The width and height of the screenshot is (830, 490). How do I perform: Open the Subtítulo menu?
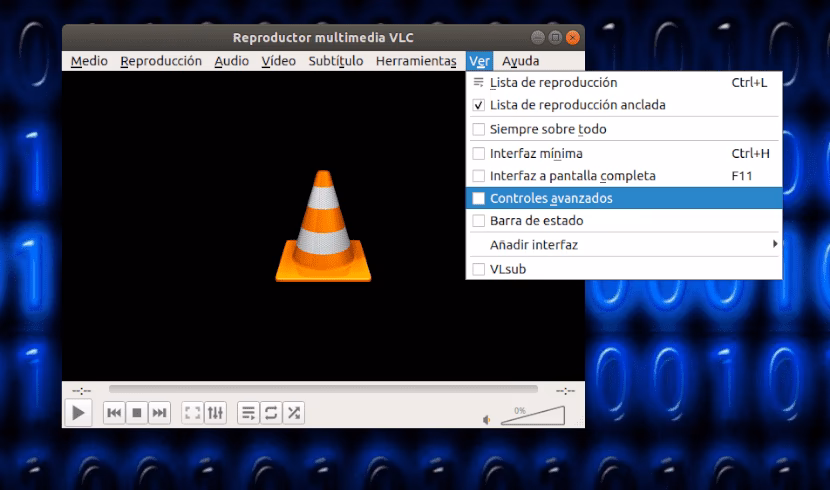pos(336,61)
